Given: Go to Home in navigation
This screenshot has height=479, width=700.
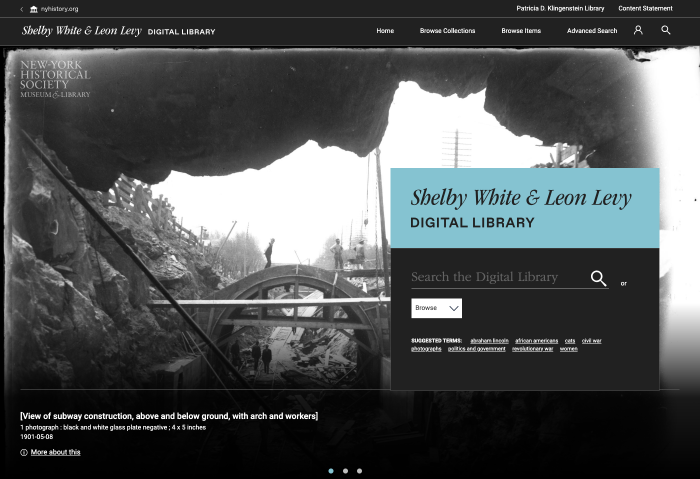Looking at the screenshot, I should coord(385,31).
